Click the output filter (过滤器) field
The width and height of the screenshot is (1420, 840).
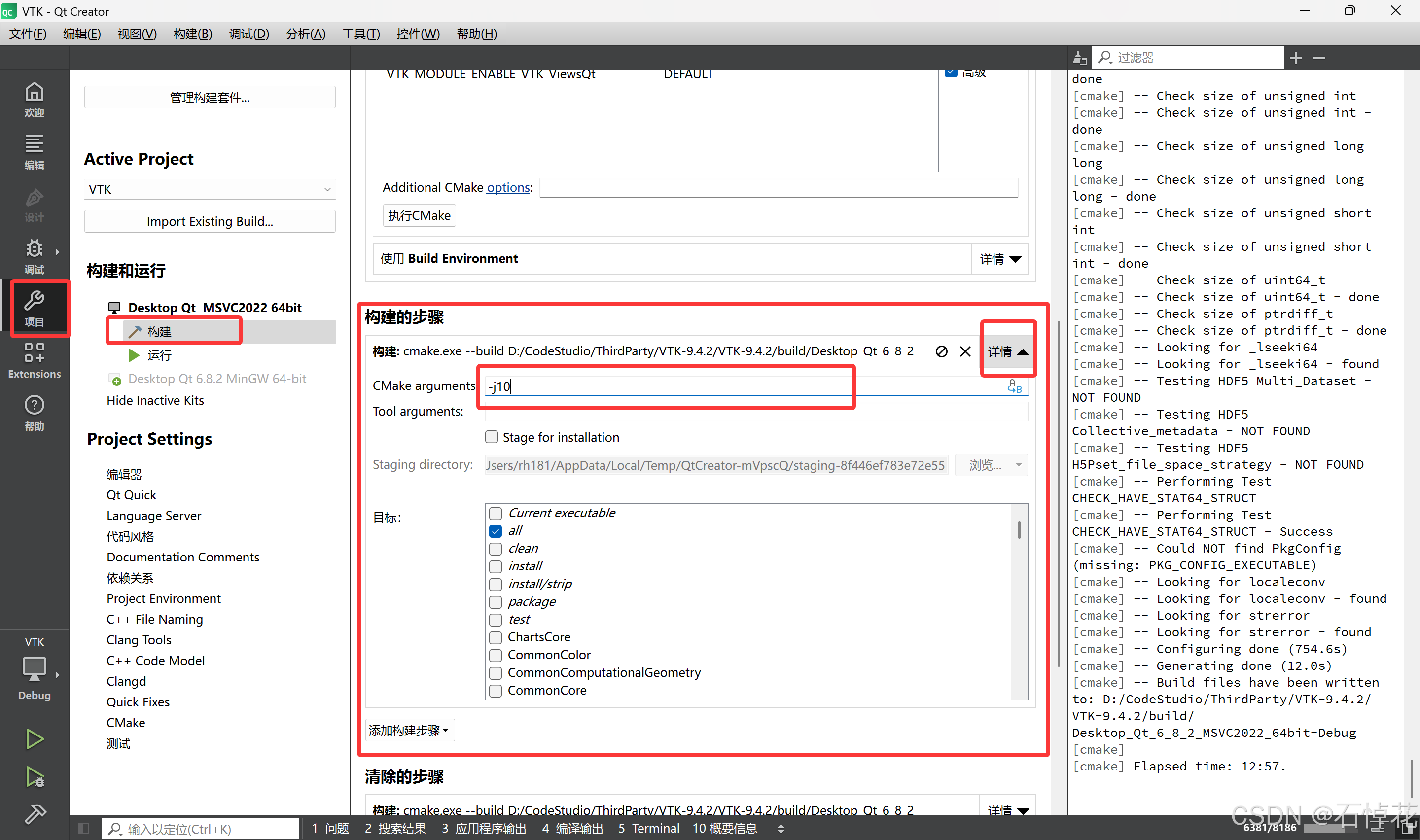pos(1189,58)
